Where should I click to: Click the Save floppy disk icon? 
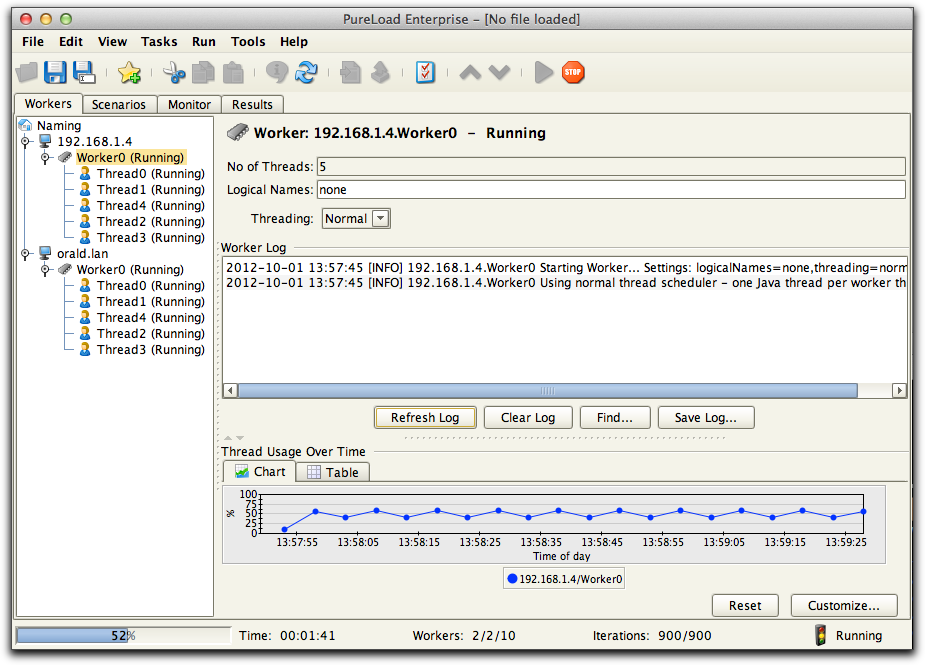(55, 72)
